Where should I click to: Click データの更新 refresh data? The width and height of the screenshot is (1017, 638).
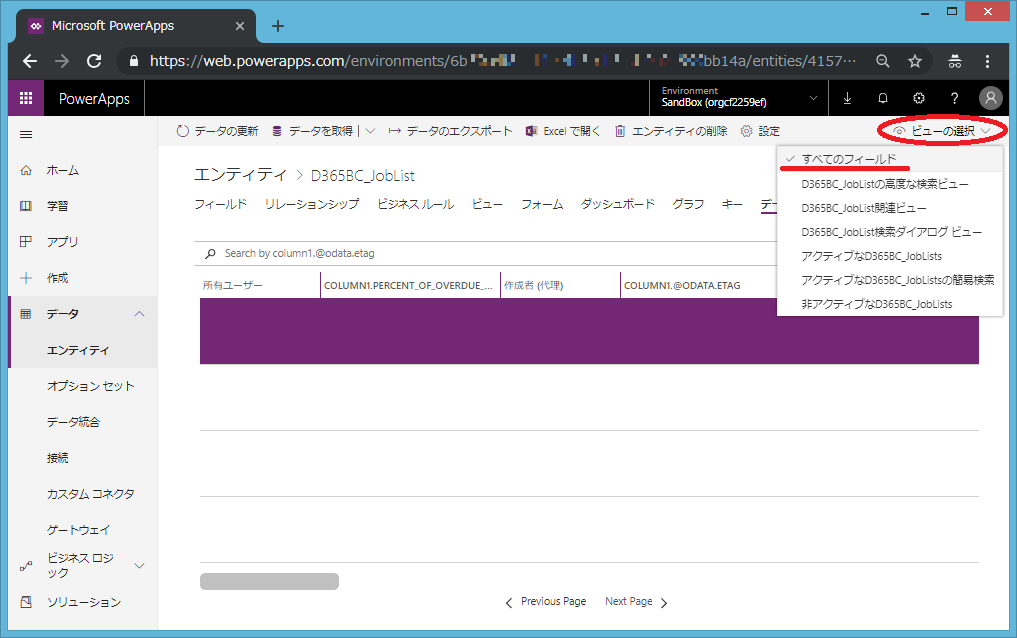click(217, 131)
